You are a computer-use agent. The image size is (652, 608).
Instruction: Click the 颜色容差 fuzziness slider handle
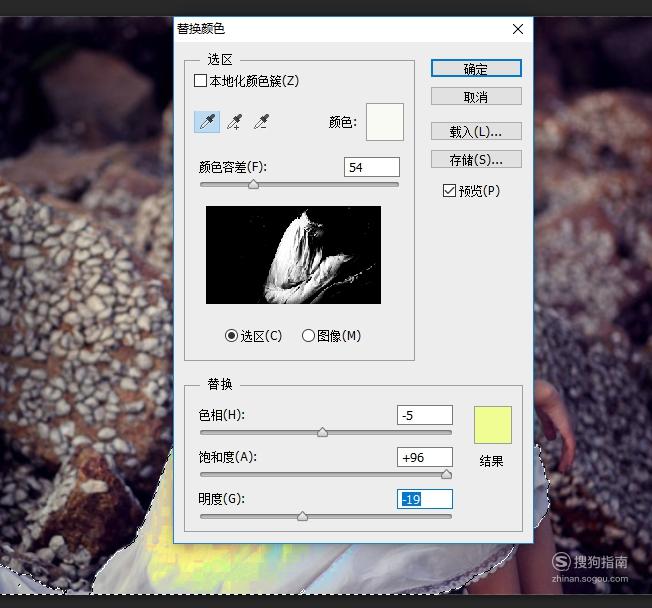point(253,184)
